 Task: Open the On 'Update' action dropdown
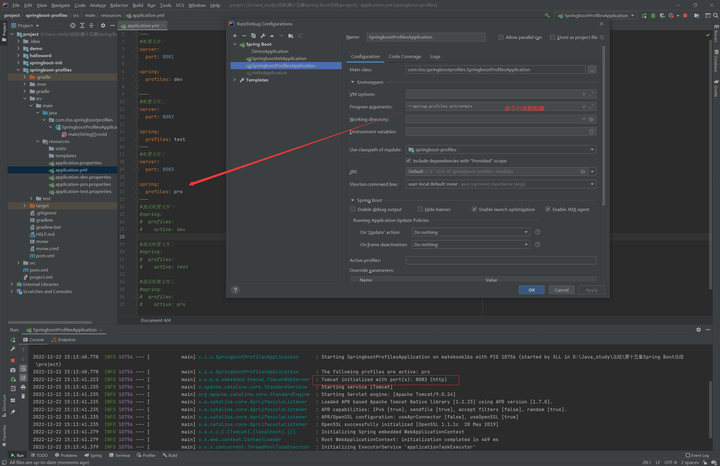[470, 232]
